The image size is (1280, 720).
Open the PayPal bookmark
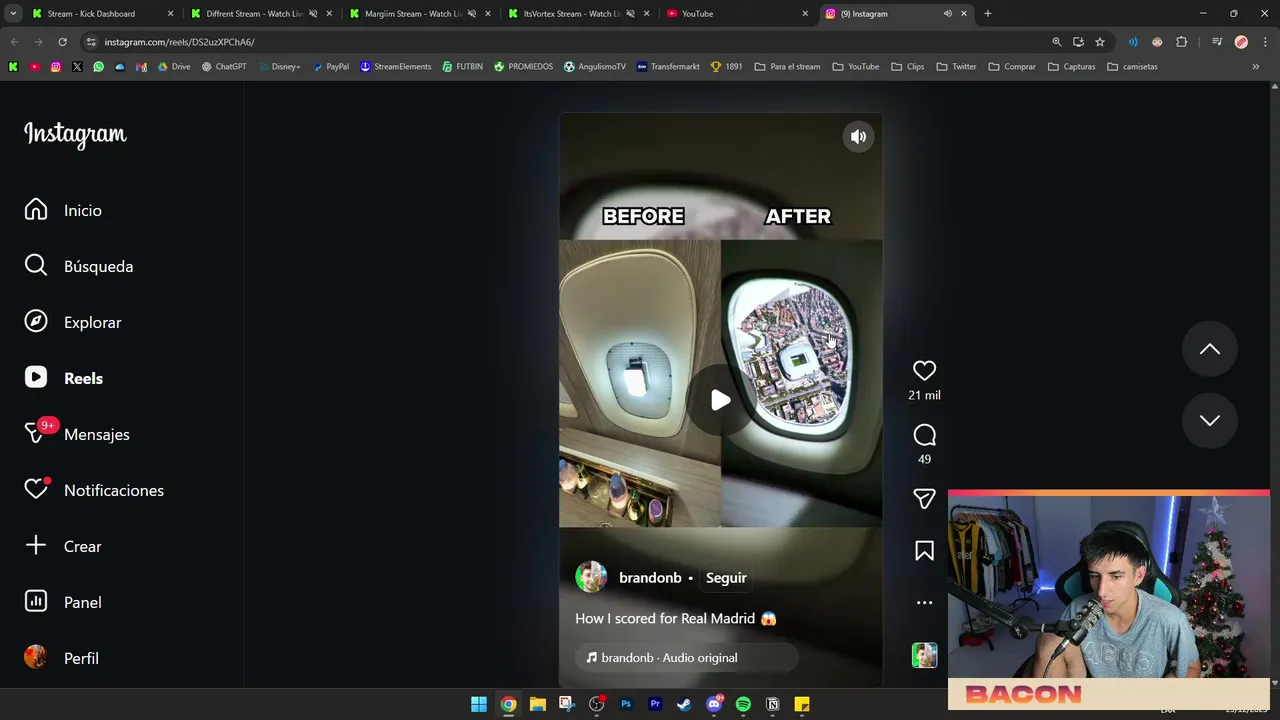(331, 67)
